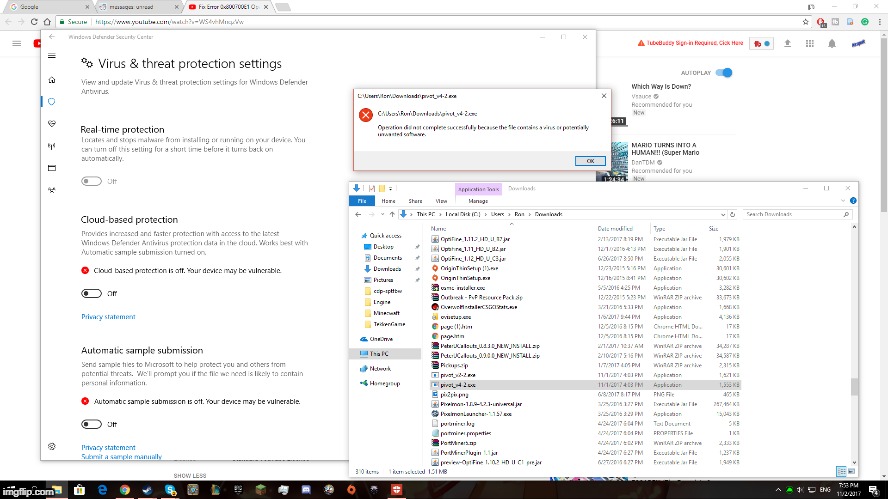Screen dimensions: 888x499
Task: Open Which Way Is Down? recommended video
Action: (x=661, y=87)
